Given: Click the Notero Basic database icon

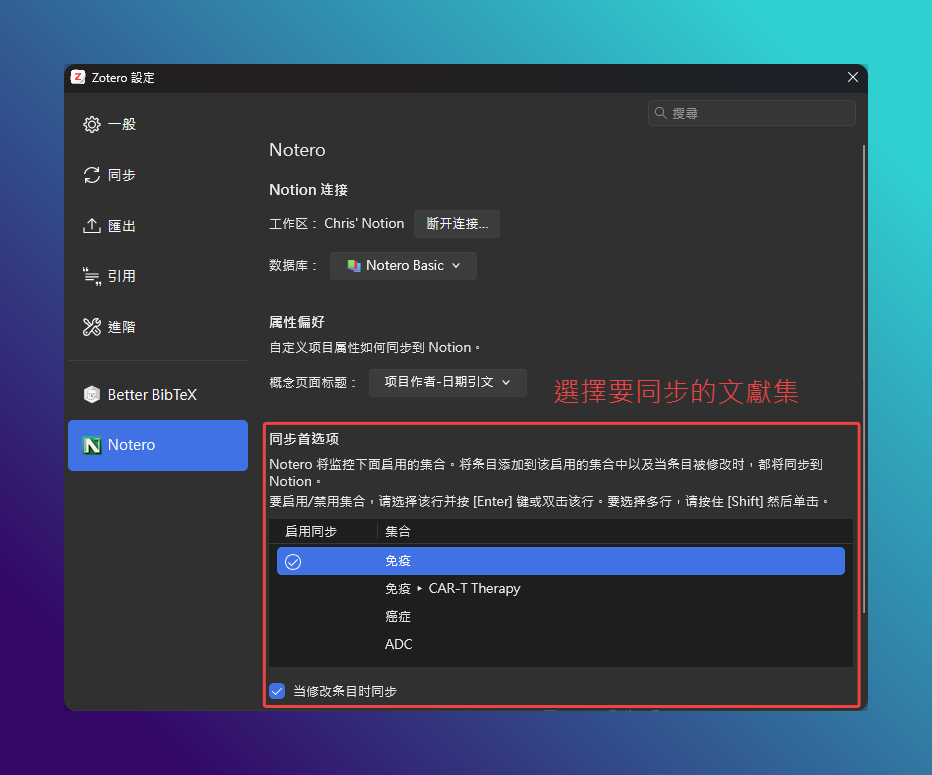Looking at the screenshot, I should pos(354,266).
